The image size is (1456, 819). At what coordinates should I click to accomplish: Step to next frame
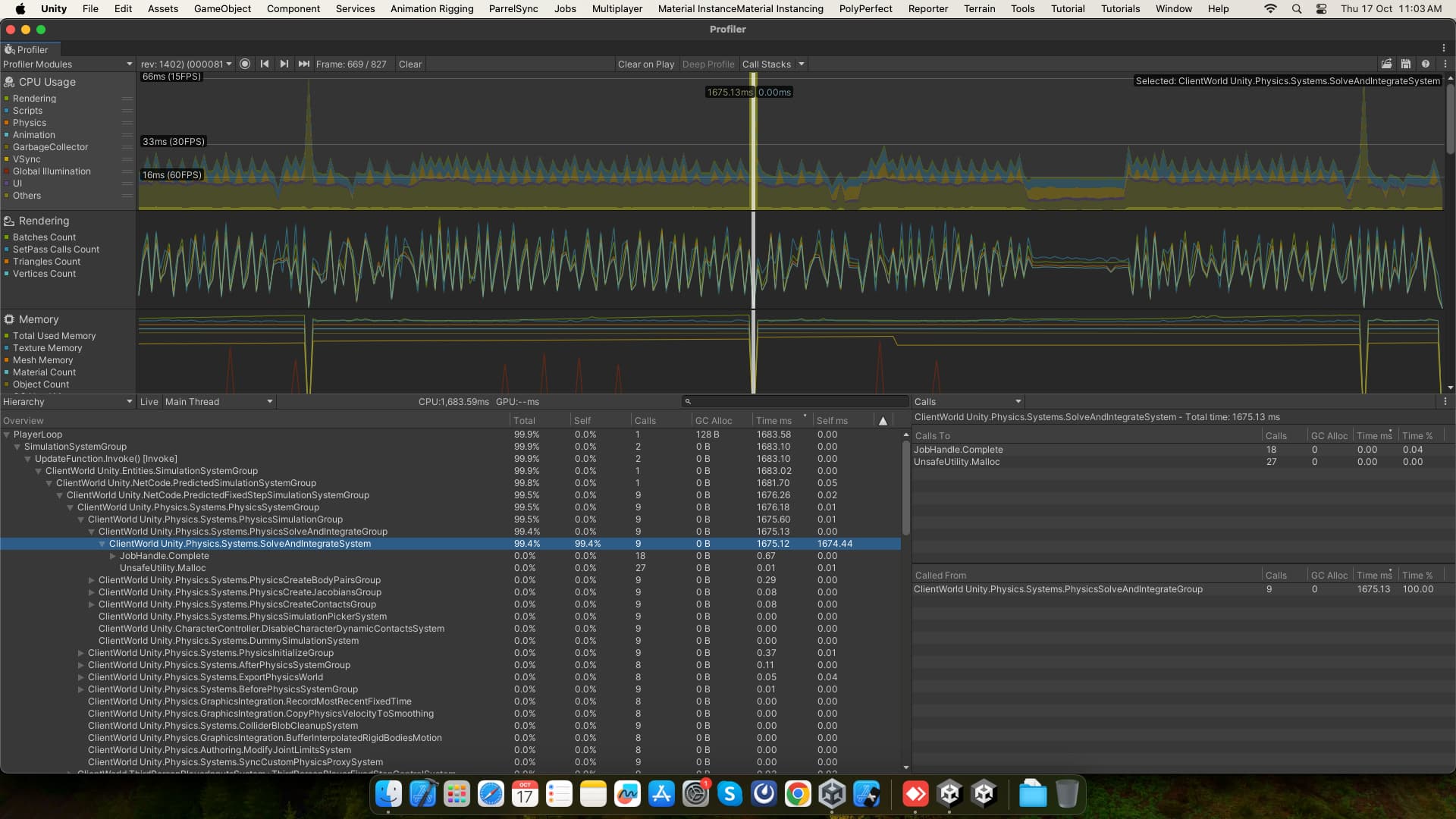(x=284, y=64)
